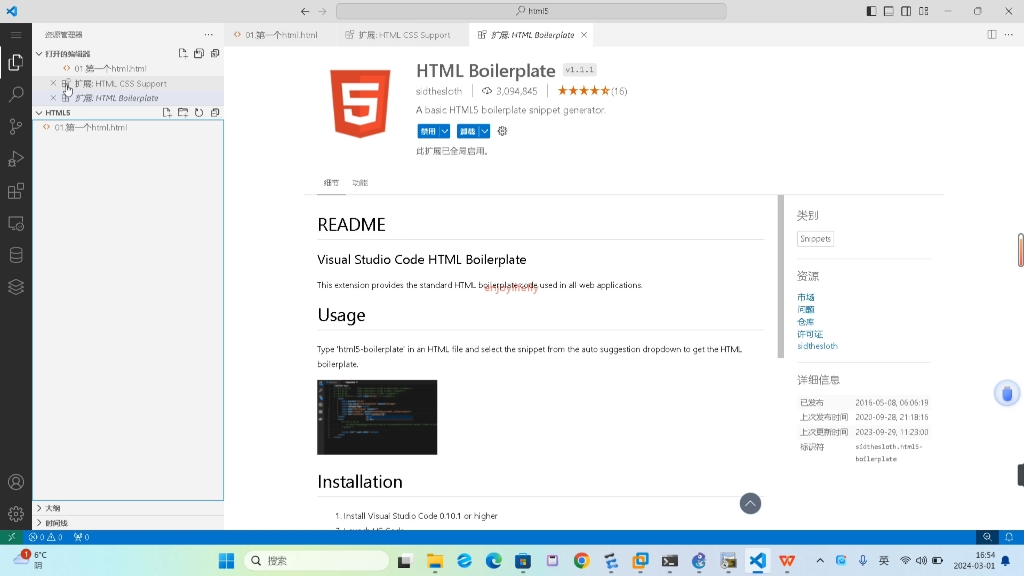Open the Run and Debug view

coord(15,158)
